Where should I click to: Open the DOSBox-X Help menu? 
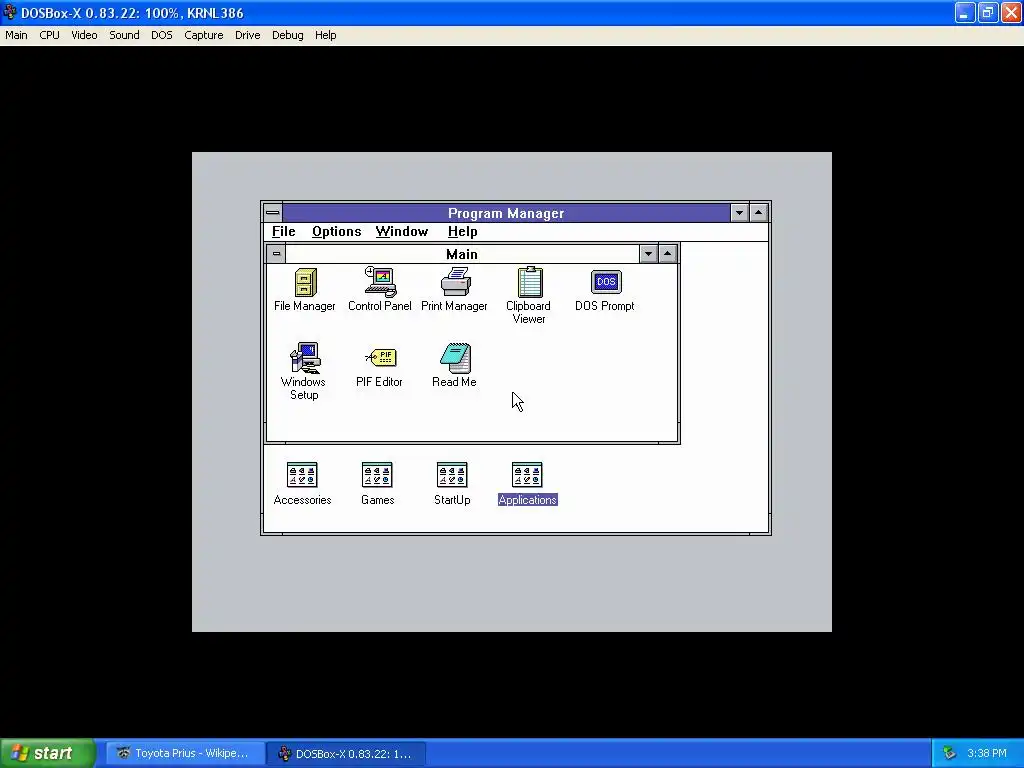325,35
